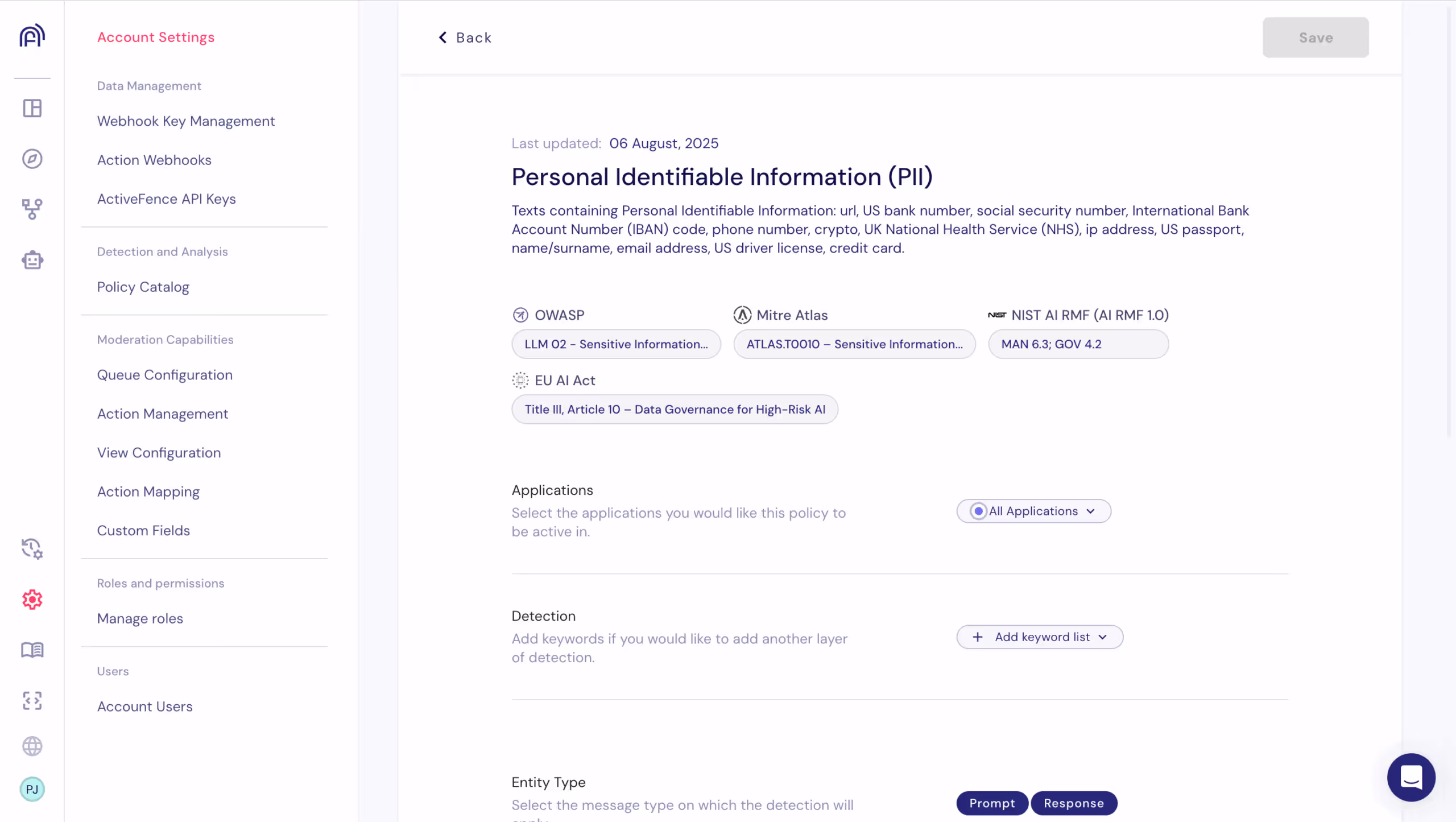Enable the Prompt entity type
The height and width of the screenshot is (822, 1456).
(x=992, y=803)
